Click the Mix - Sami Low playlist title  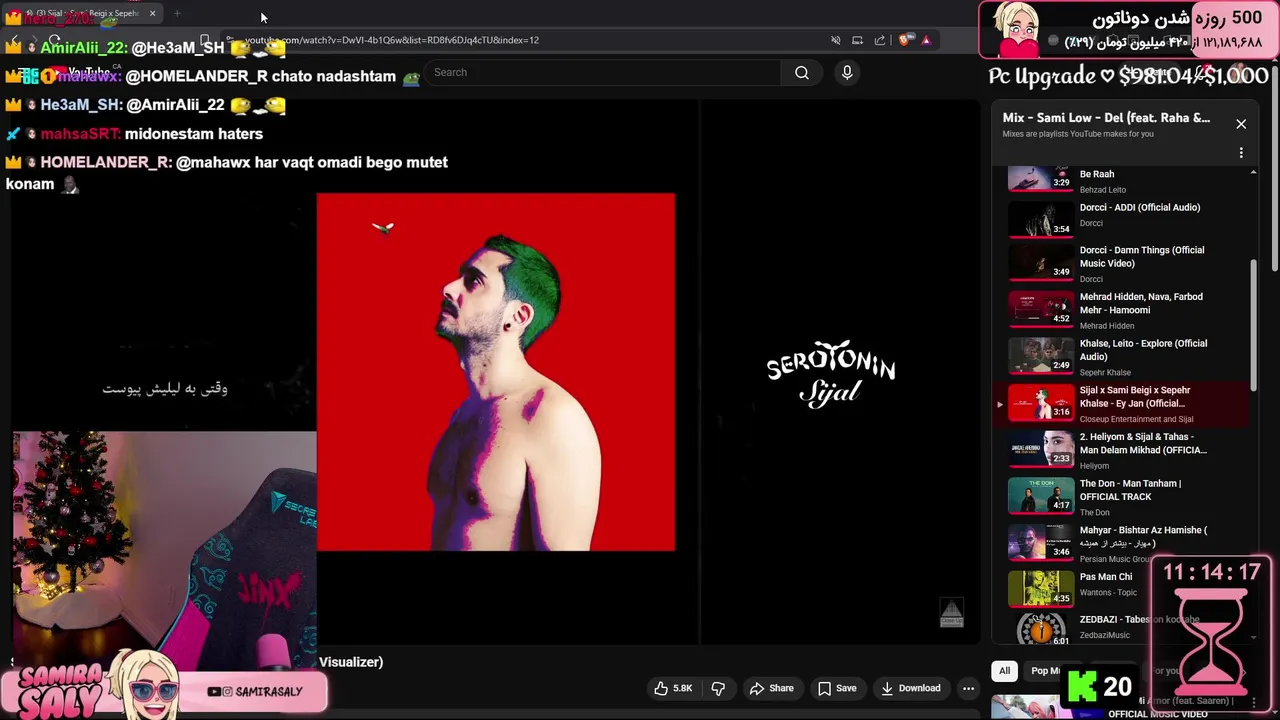click(x=1106, y=118)
